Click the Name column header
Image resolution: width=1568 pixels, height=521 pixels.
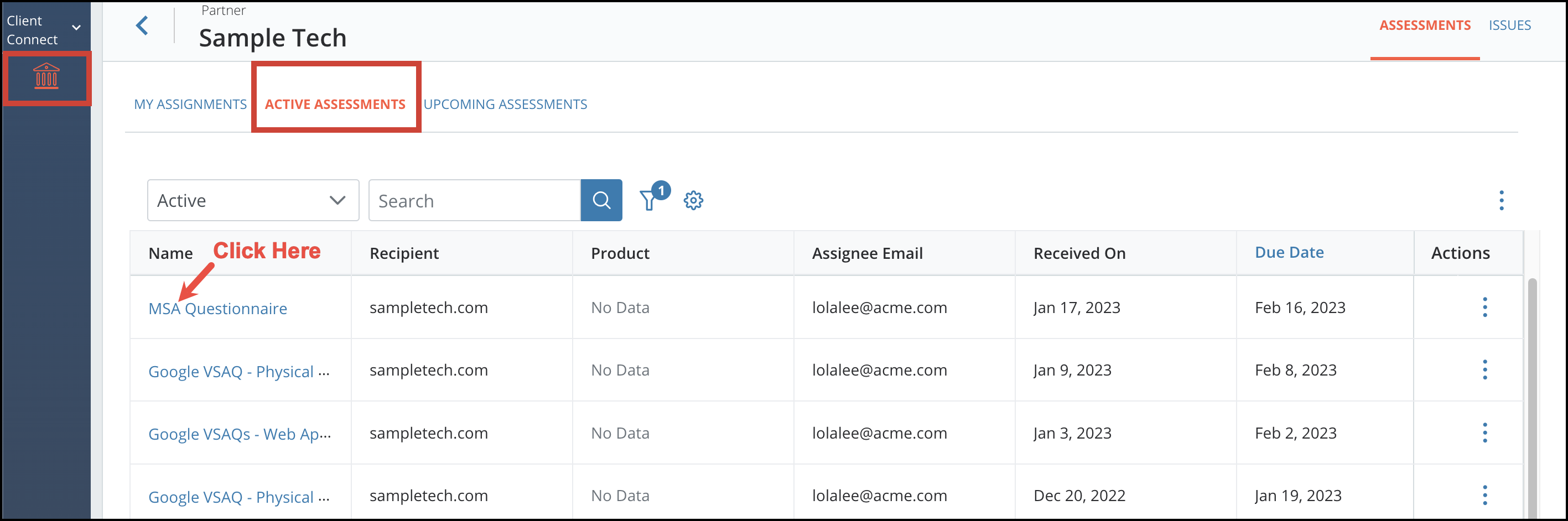170,253
